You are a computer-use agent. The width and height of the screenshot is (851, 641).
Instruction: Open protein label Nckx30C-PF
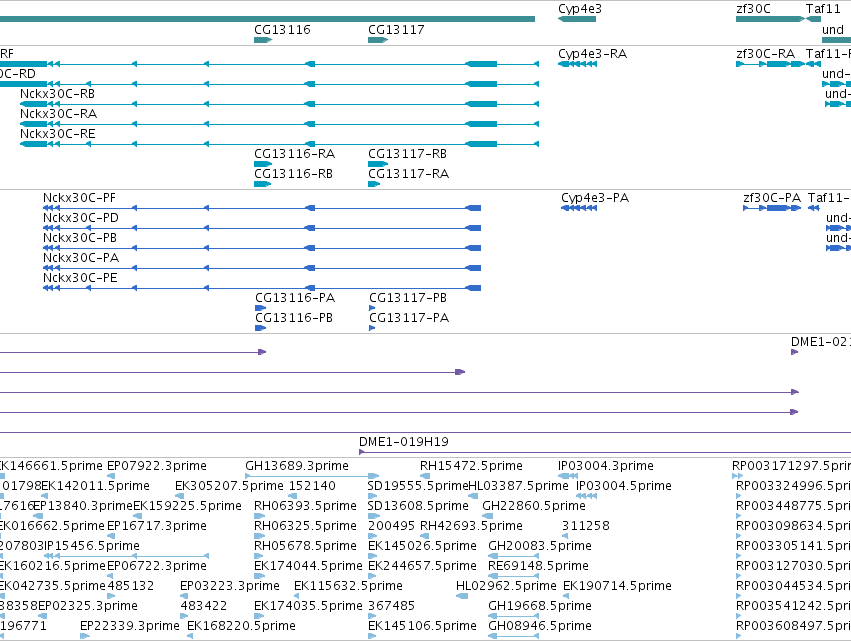[79, 198]
